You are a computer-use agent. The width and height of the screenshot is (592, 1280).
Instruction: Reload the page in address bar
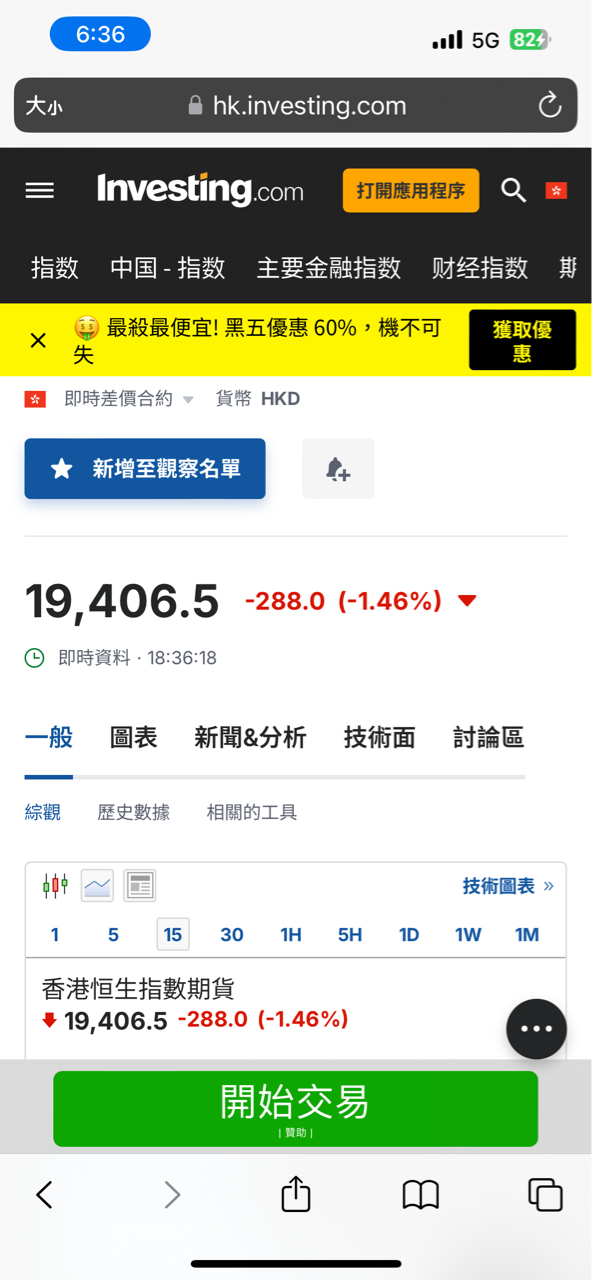point(550,105)
